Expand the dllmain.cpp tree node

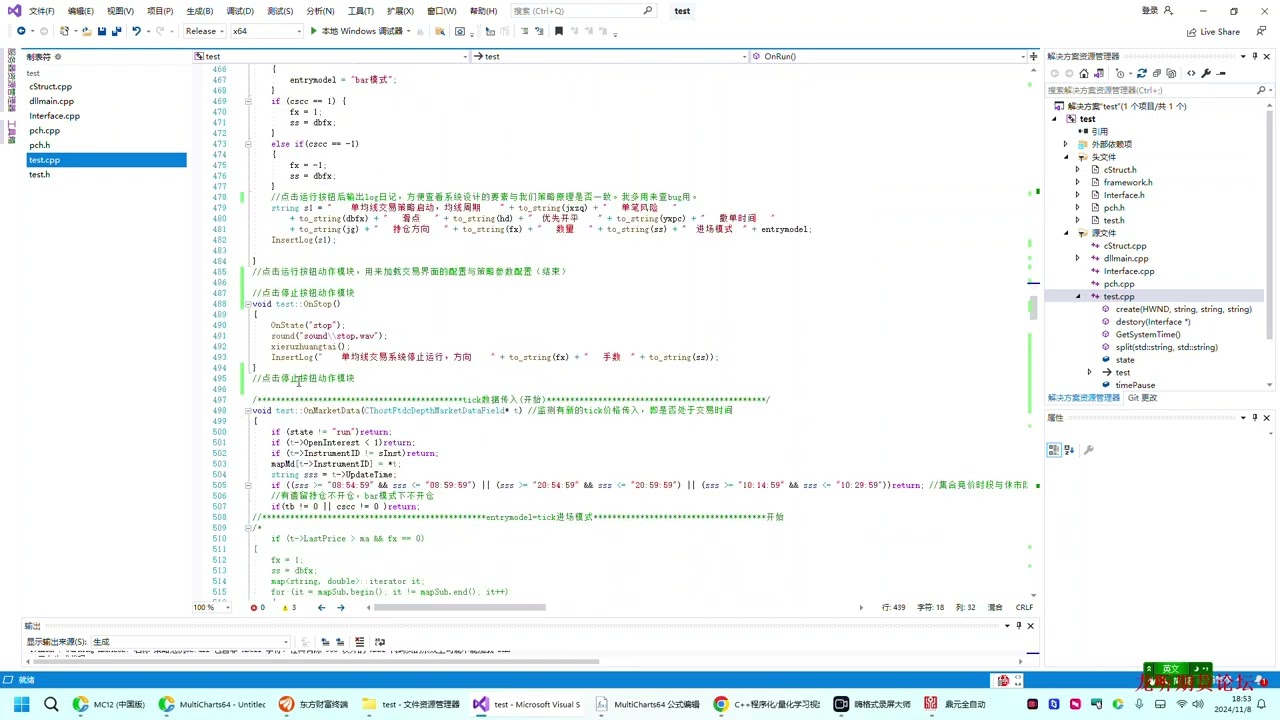click(1078, 258)
